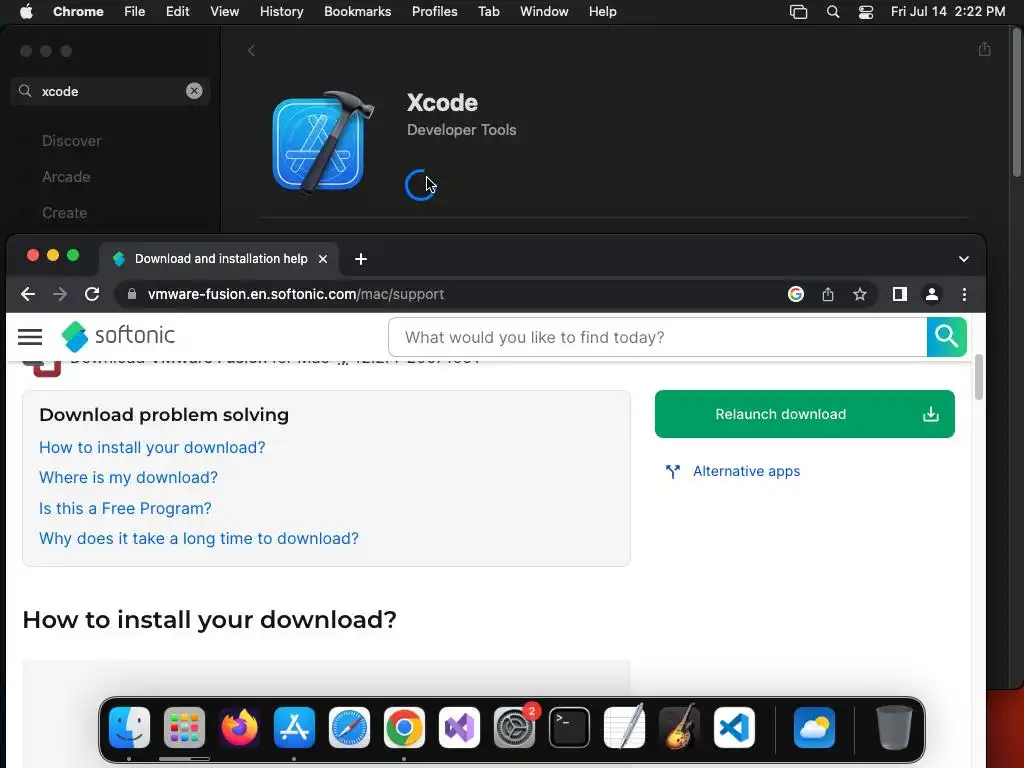The width and height of the screenshot is (1024, 768).
Task: Open the History menu
Action: tap(281, 12)
